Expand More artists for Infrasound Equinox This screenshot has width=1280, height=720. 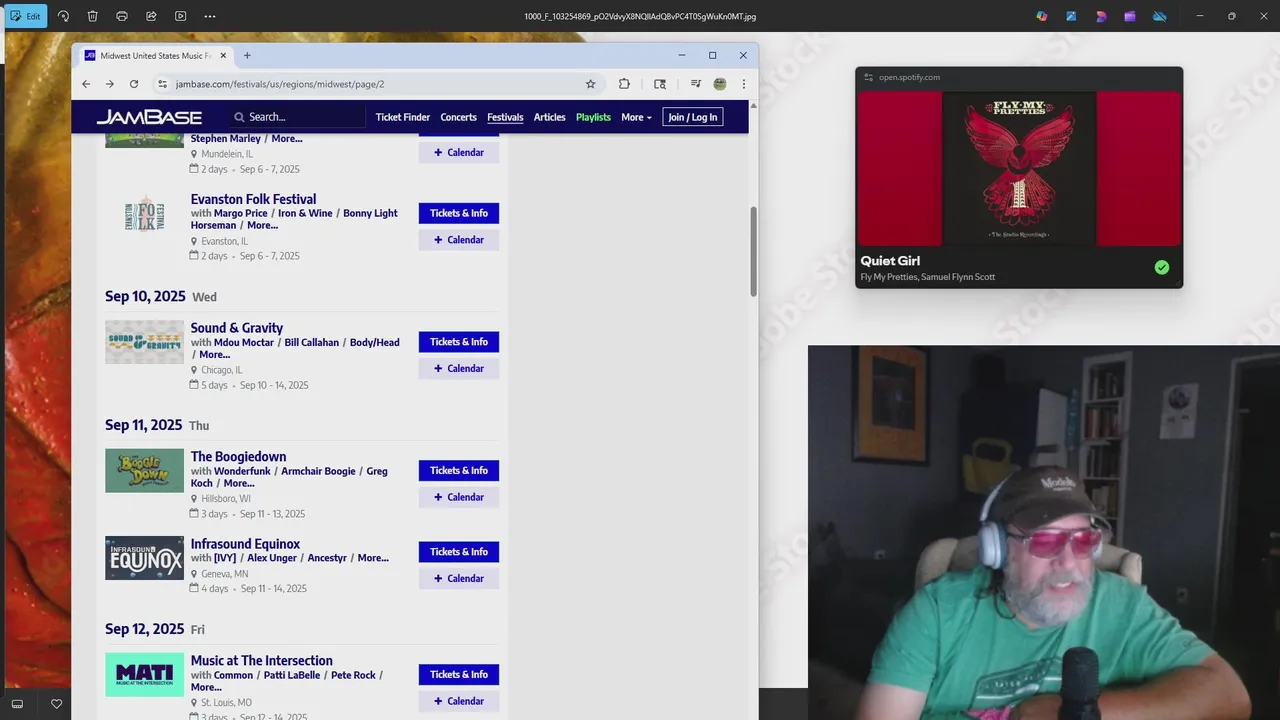(x=373, y=558)
